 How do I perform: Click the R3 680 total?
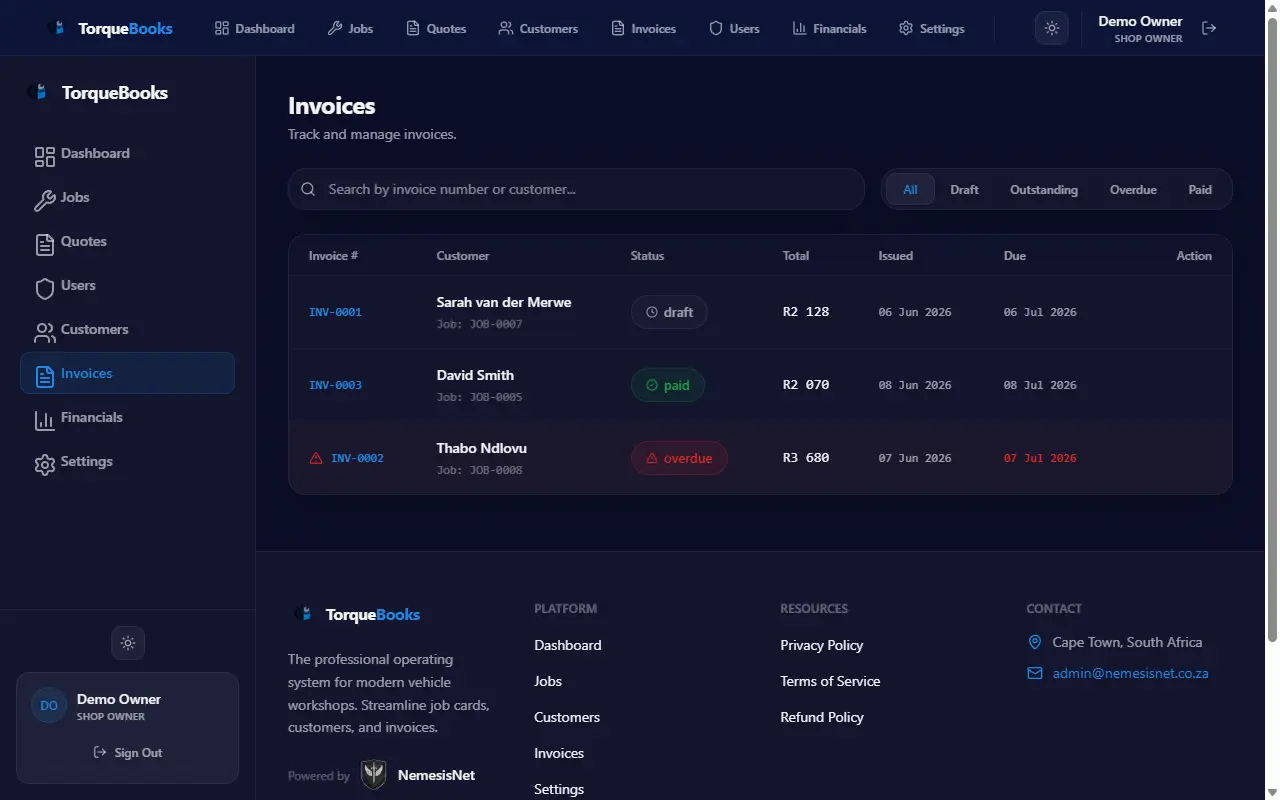[806, 458]
